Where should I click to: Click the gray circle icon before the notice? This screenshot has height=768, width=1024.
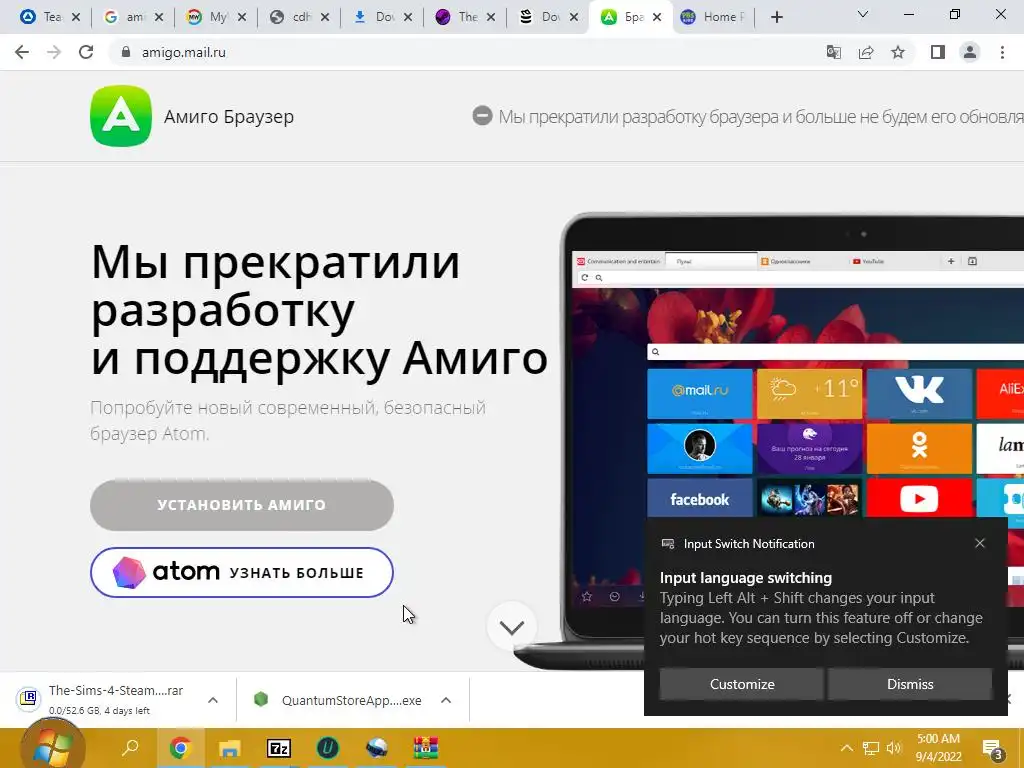[482, 116]
